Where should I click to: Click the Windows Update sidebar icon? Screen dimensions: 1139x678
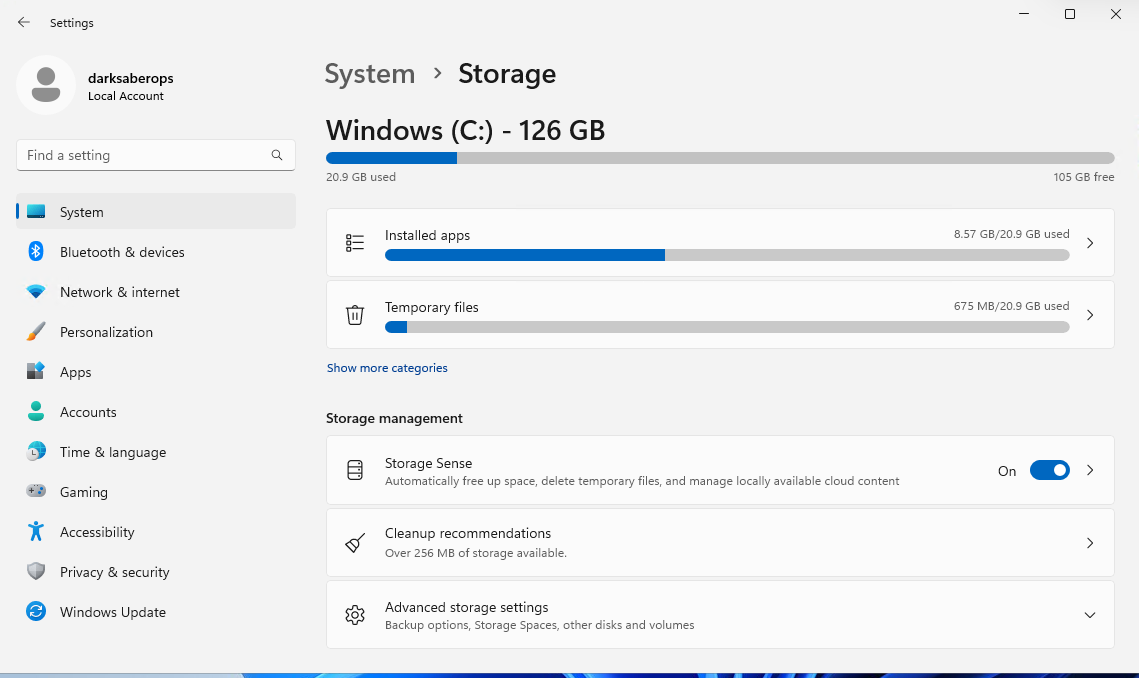pyautogui.click(x=36, y=612)
